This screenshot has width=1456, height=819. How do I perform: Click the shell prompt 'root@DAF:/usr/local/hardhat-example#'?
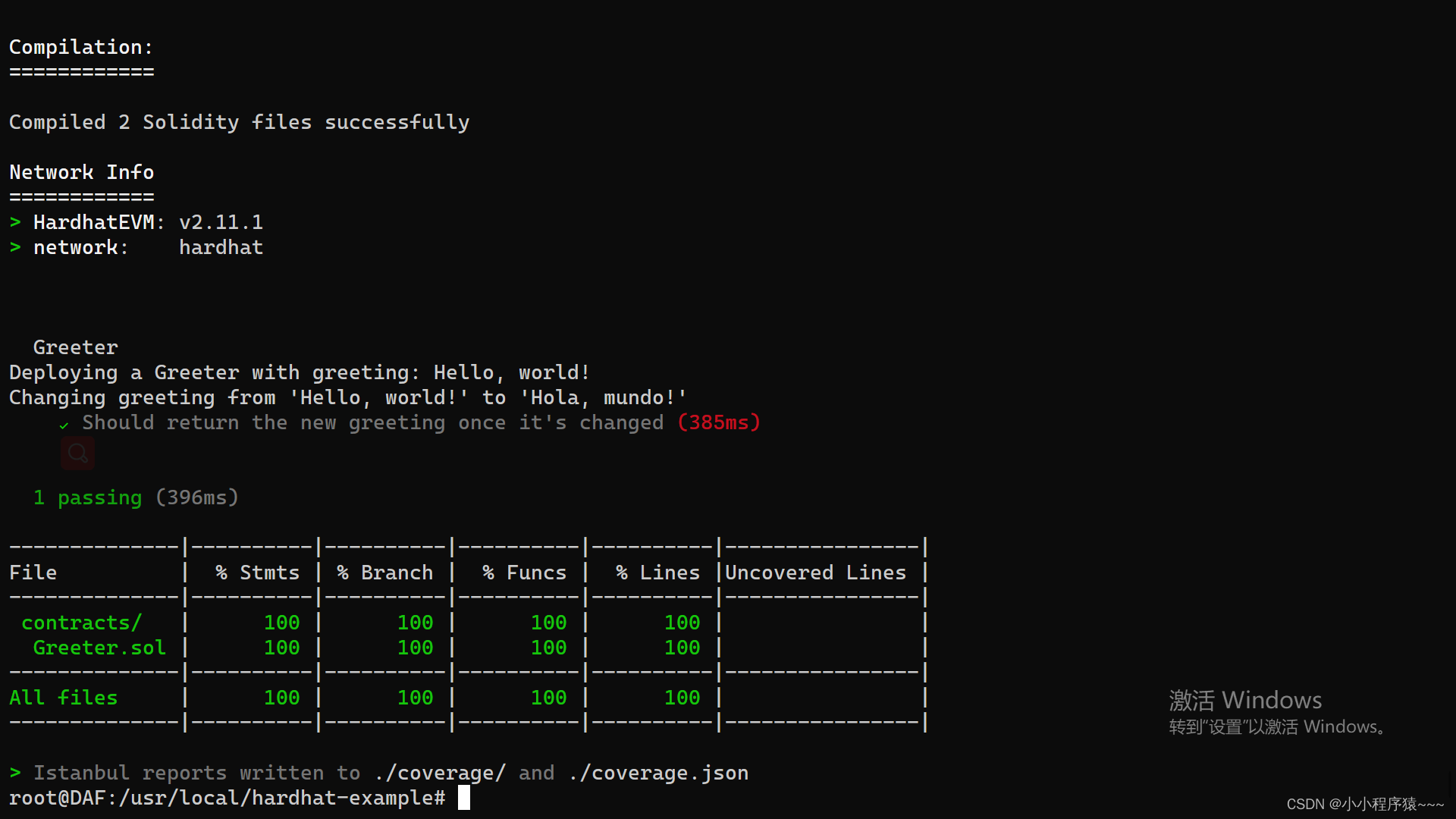(227, 798)
